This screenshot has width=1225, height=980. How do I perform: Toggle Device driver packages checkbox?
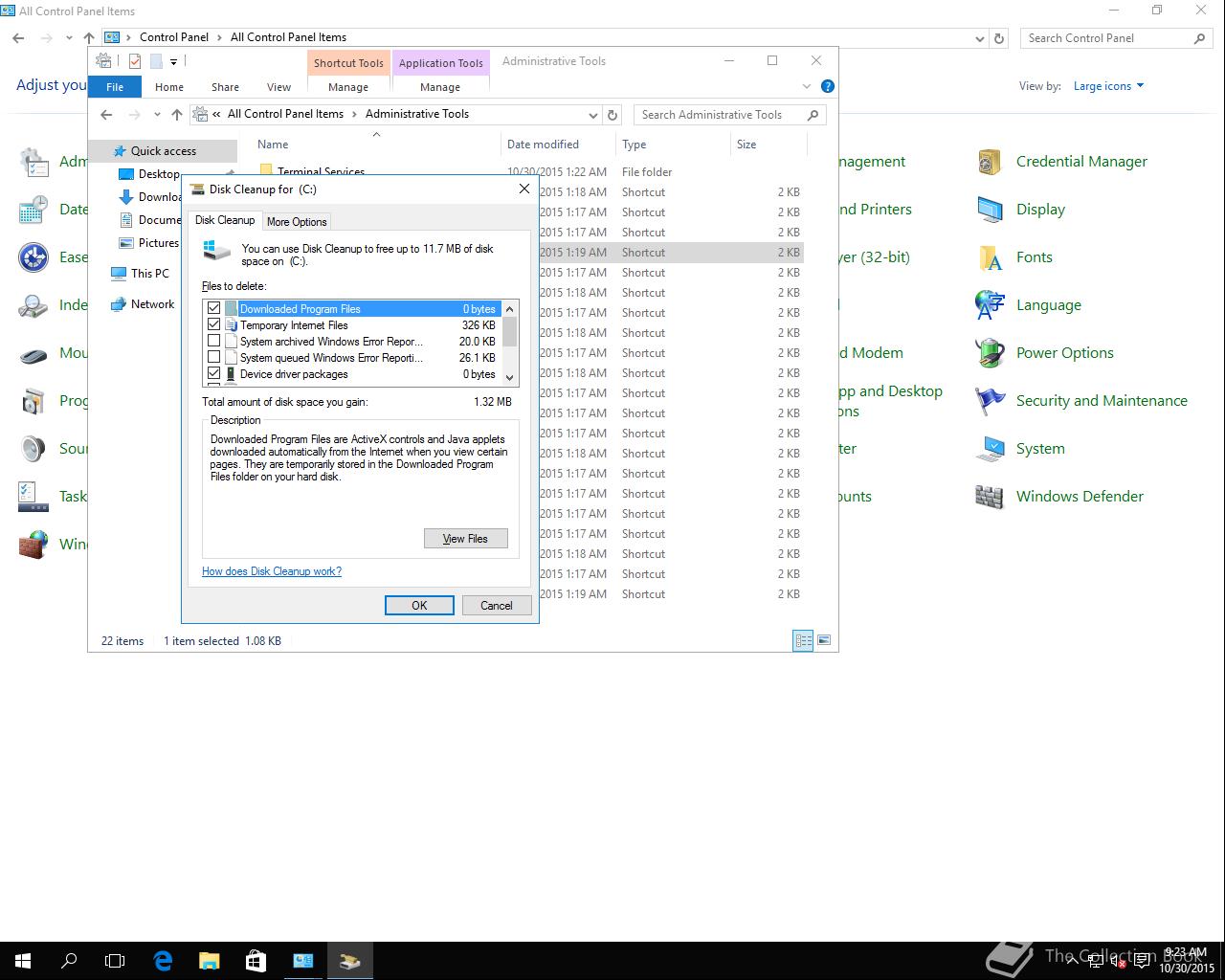[x=213, y=373]
